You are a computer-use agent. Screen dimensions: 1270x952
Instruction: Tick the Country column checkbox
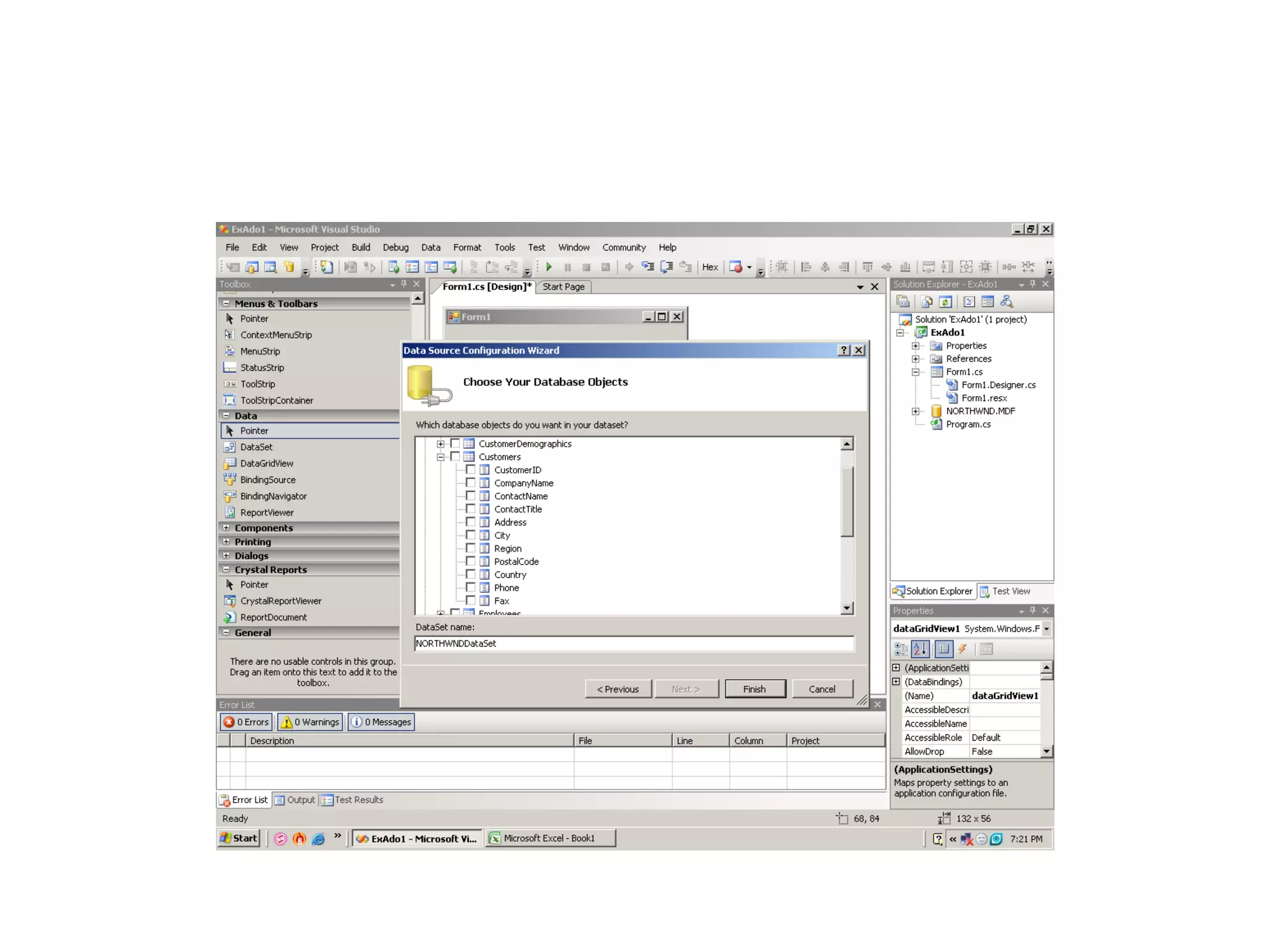(x=471, y=575)
